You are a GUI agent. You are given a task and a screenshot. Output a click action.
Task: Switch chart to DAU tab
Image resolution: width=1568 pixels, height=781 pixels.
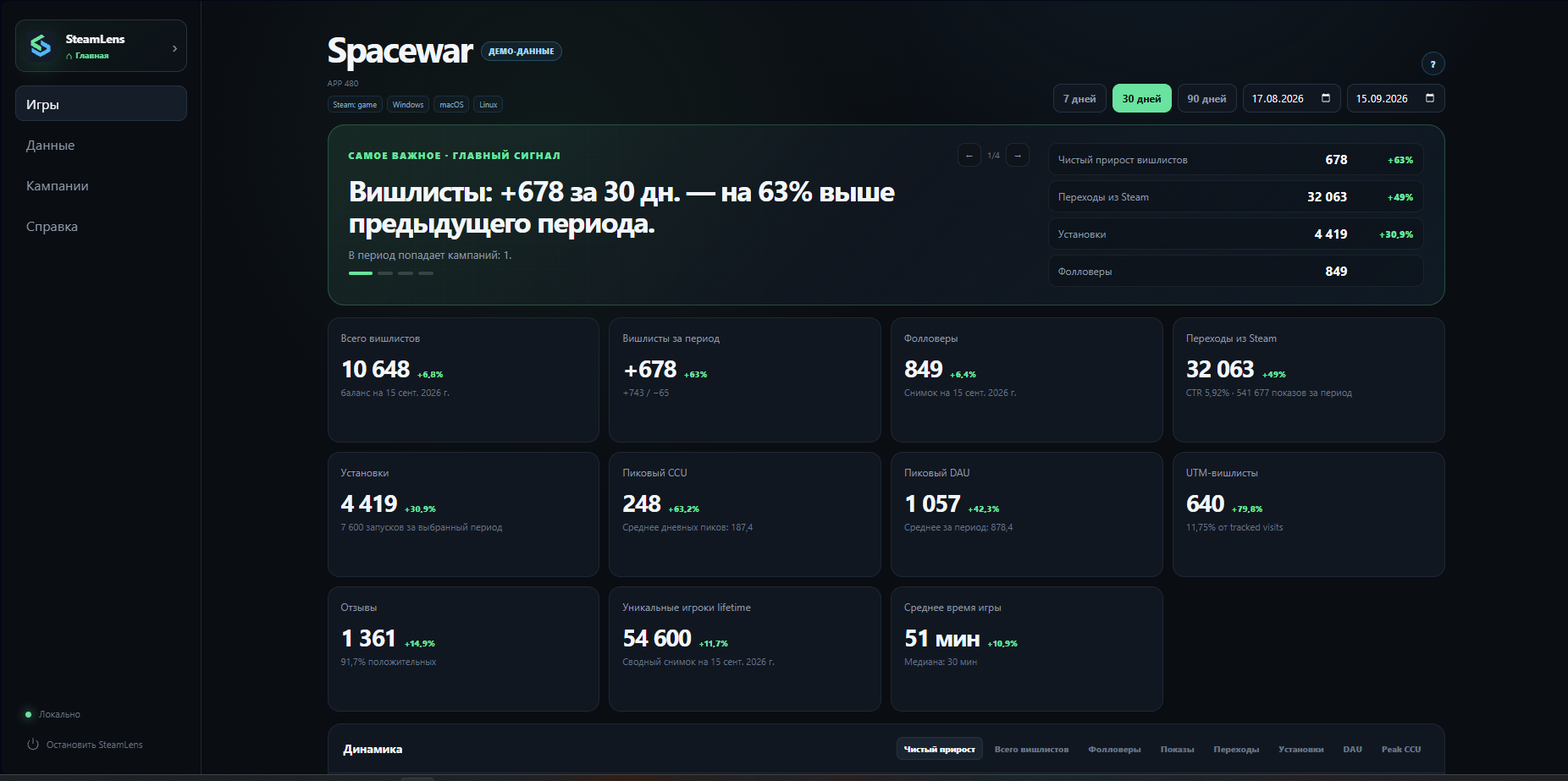(x=1352, y=749)
